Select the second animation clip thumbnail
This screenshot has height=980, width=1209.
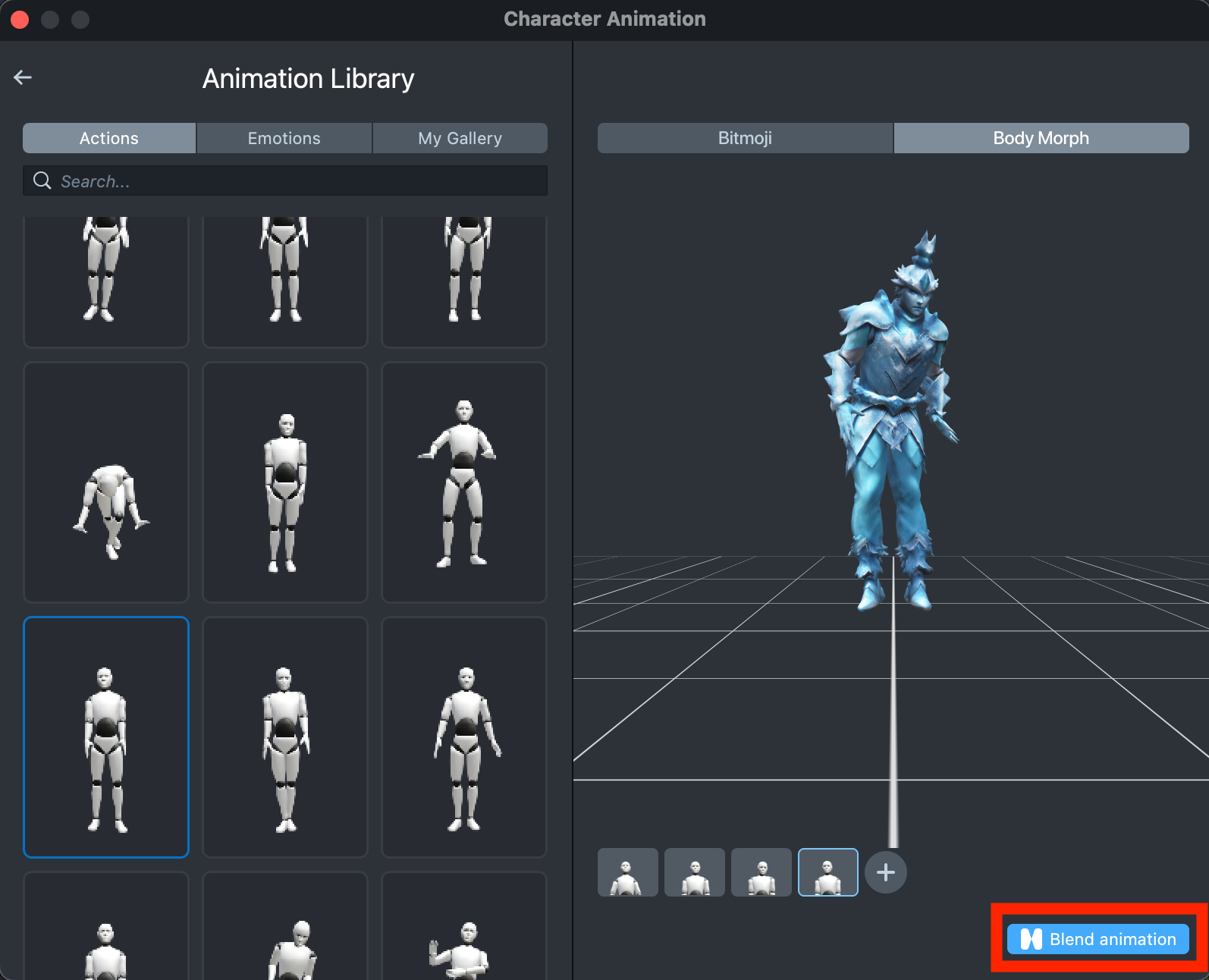point(694,872)
